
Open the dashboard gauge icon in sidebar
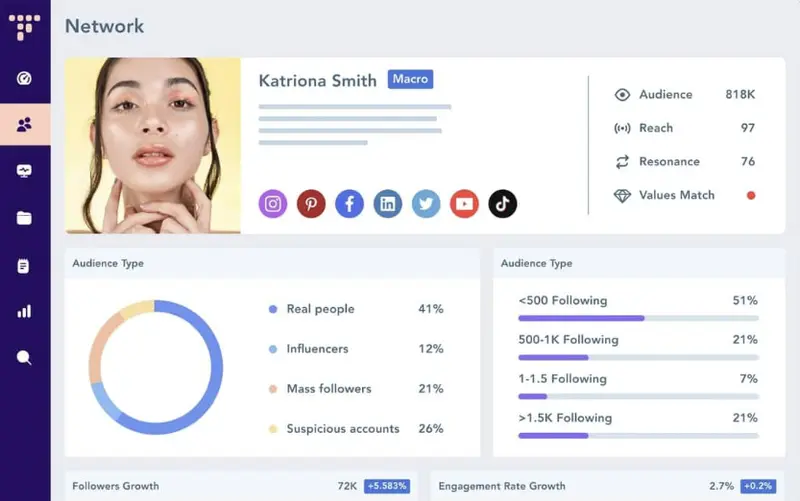pyautogui.click(x=25, y=78)
